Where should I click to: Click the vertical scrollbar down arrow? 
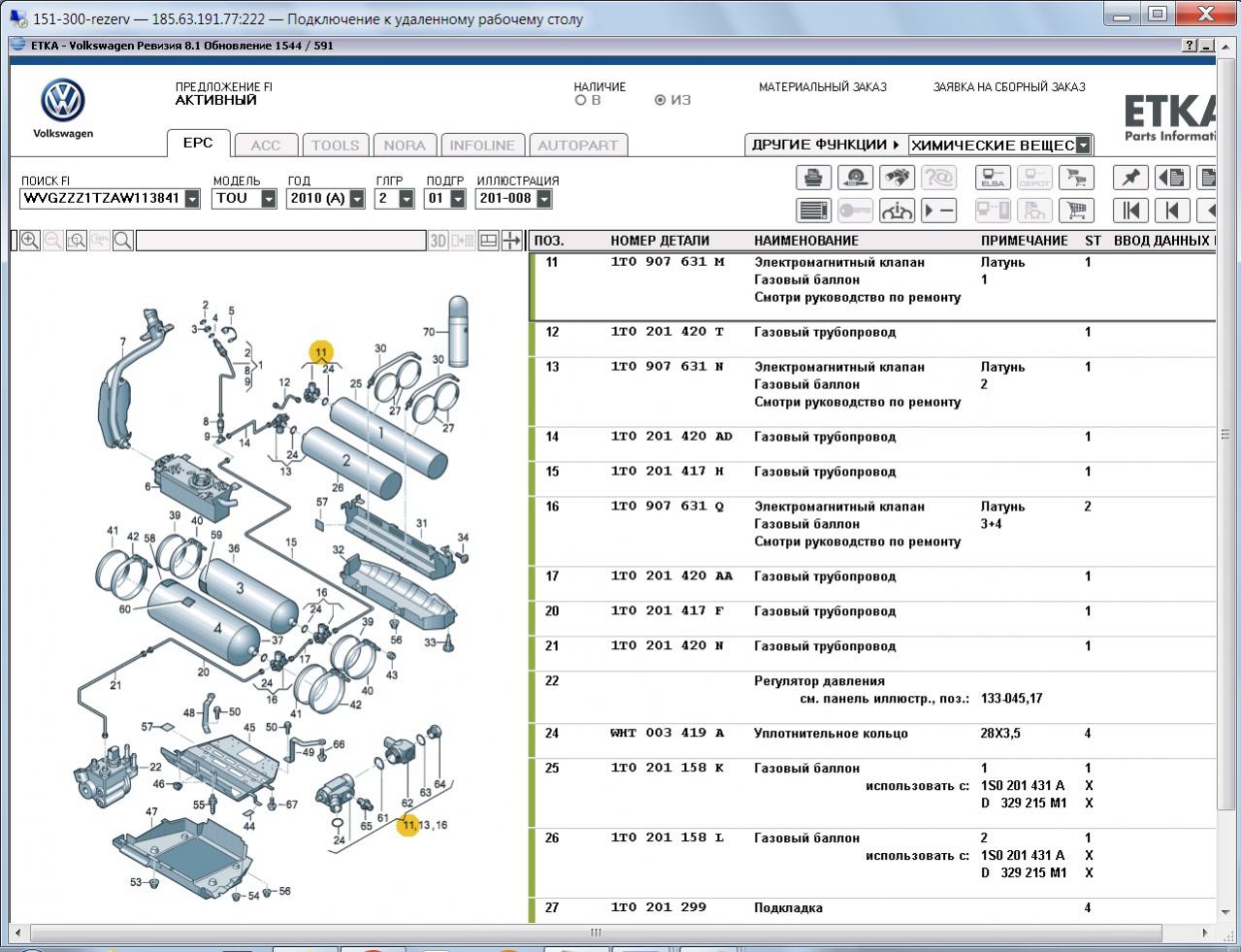click(1225, 914)
